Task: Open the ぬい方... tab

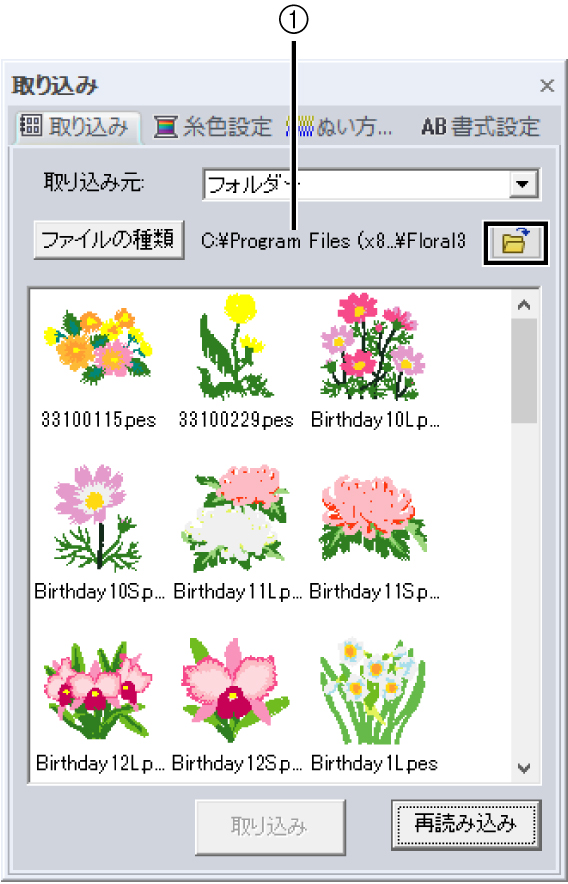Action: [x=340, y=127]
